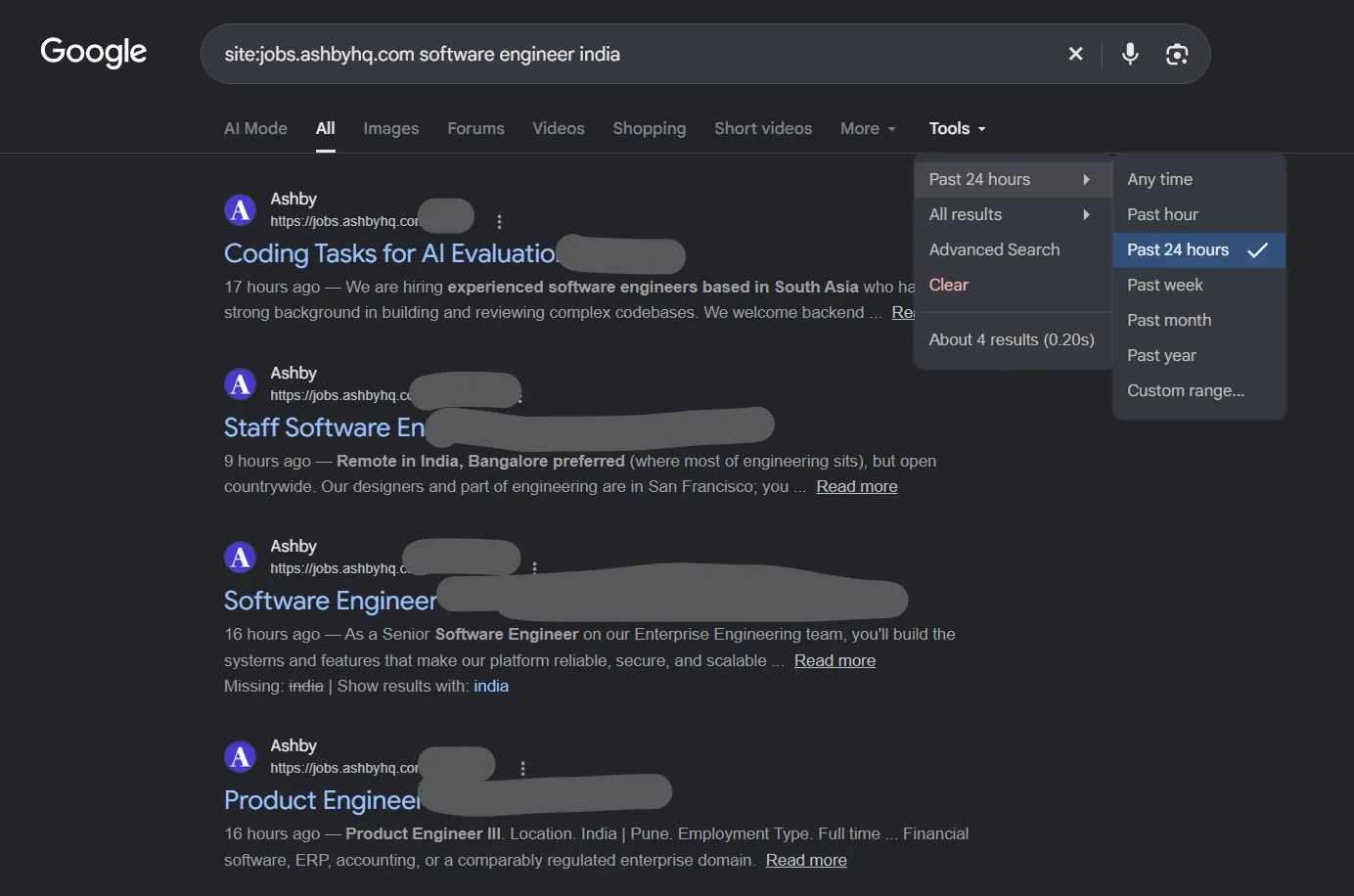
Task: Open three-dot menu for Product Engineer result
Action: 523,769
